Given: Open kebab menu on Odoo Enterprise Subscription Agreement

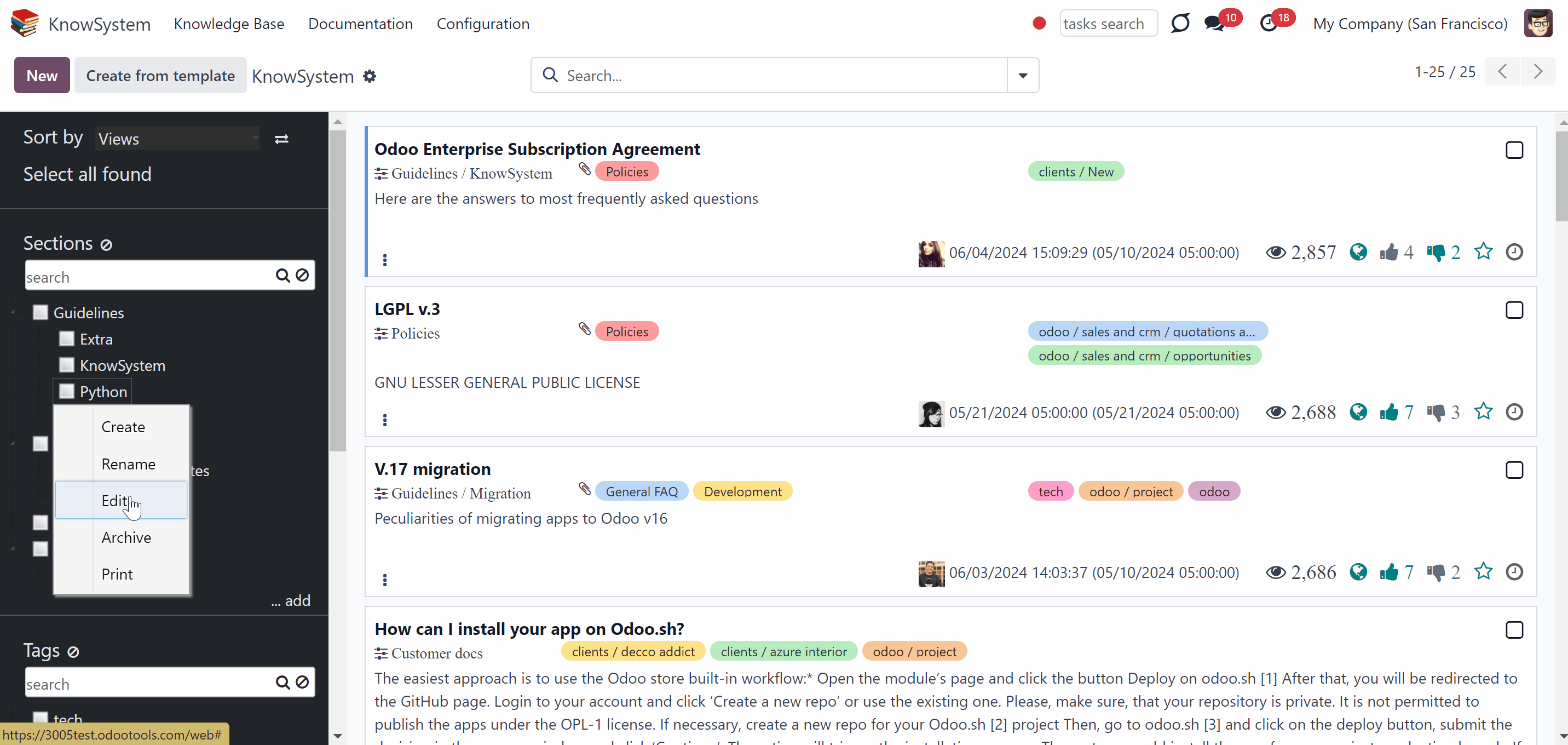Looking at the screenshot, I should click(385, 260).
